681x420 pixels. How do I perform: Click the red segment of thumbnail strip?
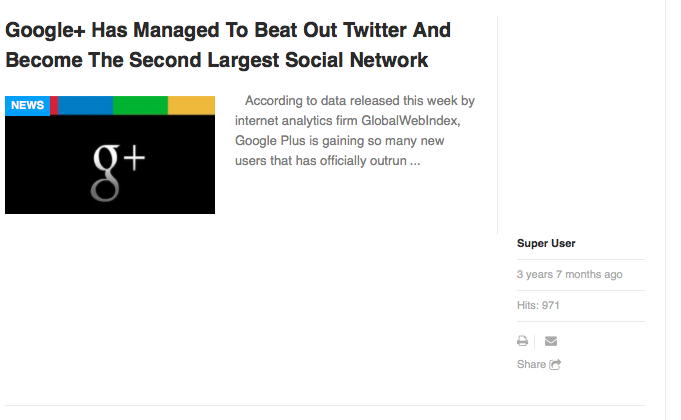click(x=54, y=105)
